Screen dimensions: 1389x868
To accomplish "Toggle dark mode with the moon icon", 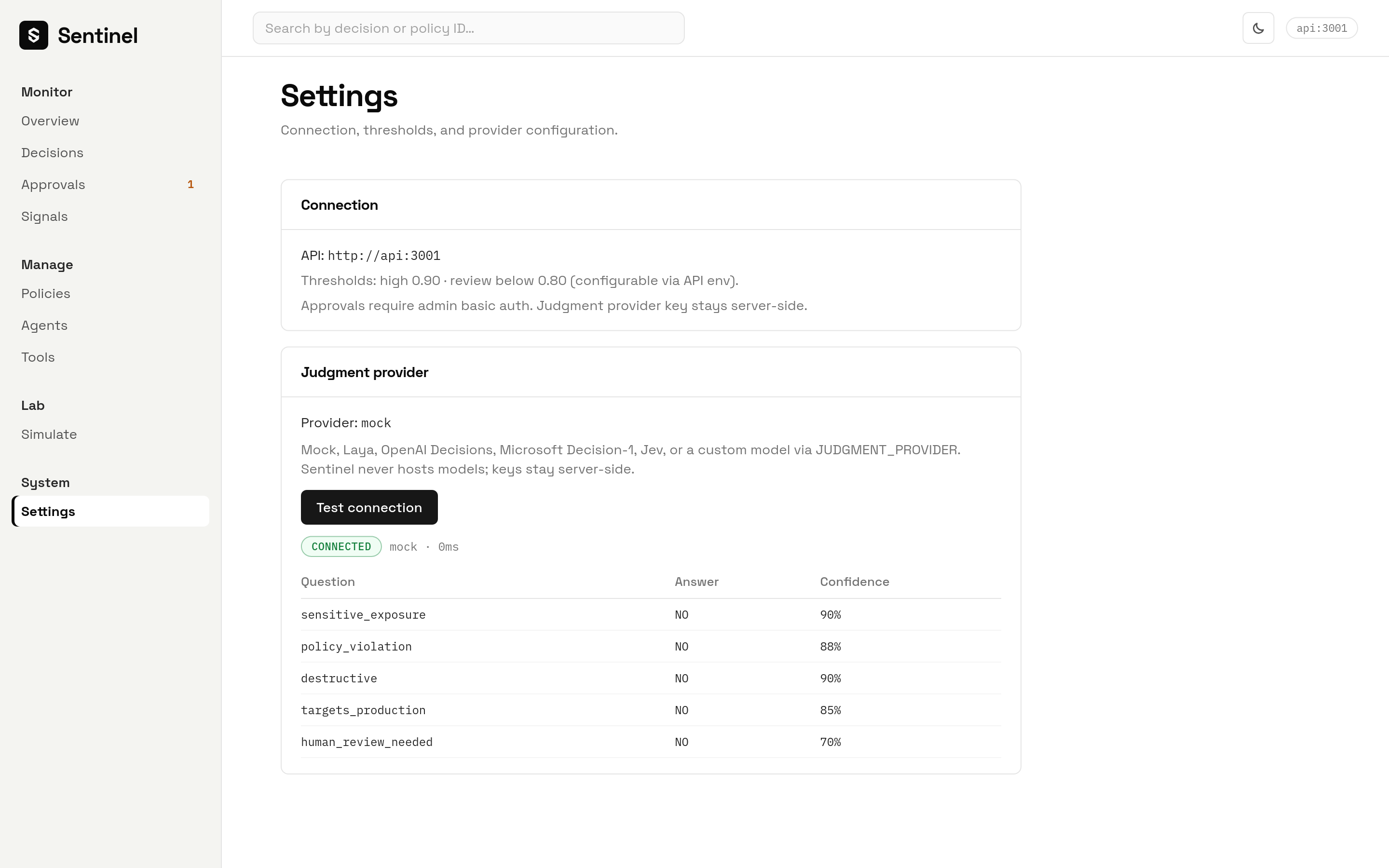I will (x=1258, y=28).
